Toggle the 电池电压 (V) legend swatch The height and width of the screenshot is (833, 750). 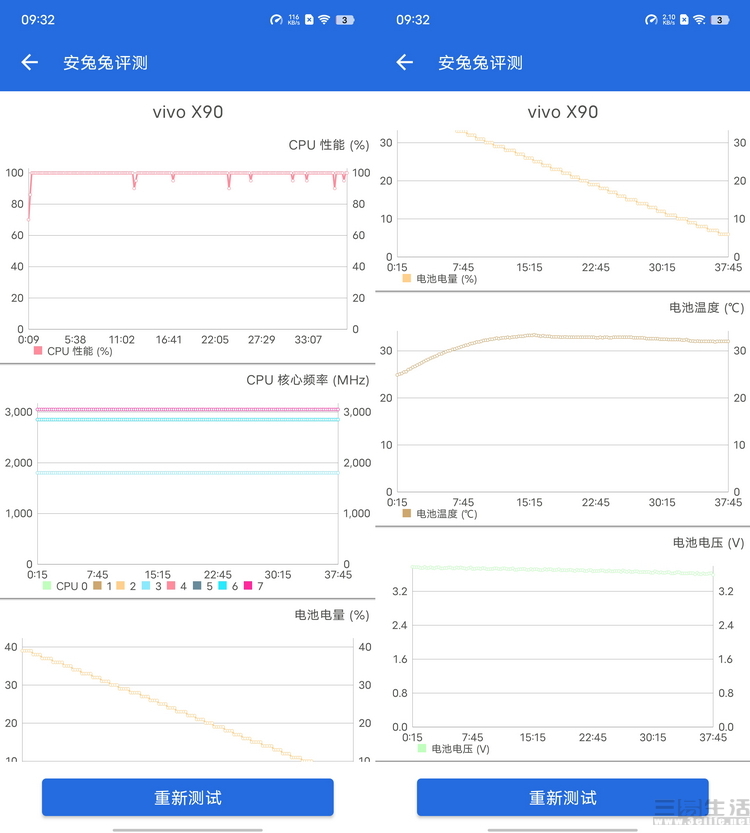pyautogui.click(x=422, y=748)
